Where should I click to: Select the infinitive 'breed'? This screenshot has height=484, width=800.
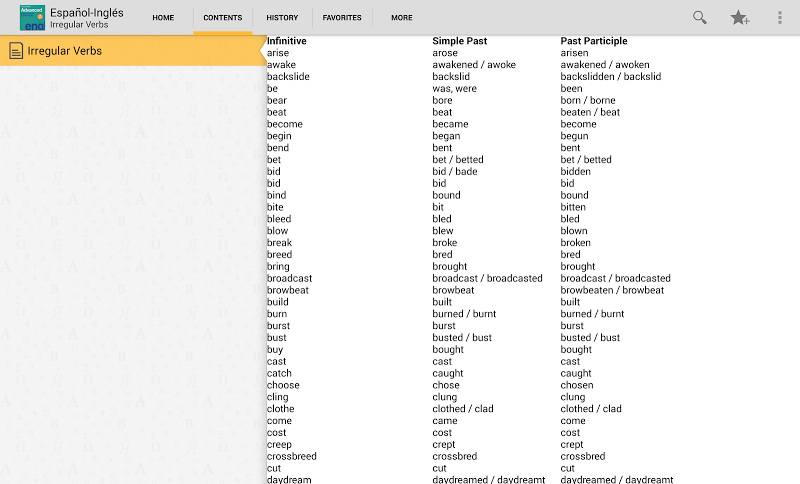point(280,254)
